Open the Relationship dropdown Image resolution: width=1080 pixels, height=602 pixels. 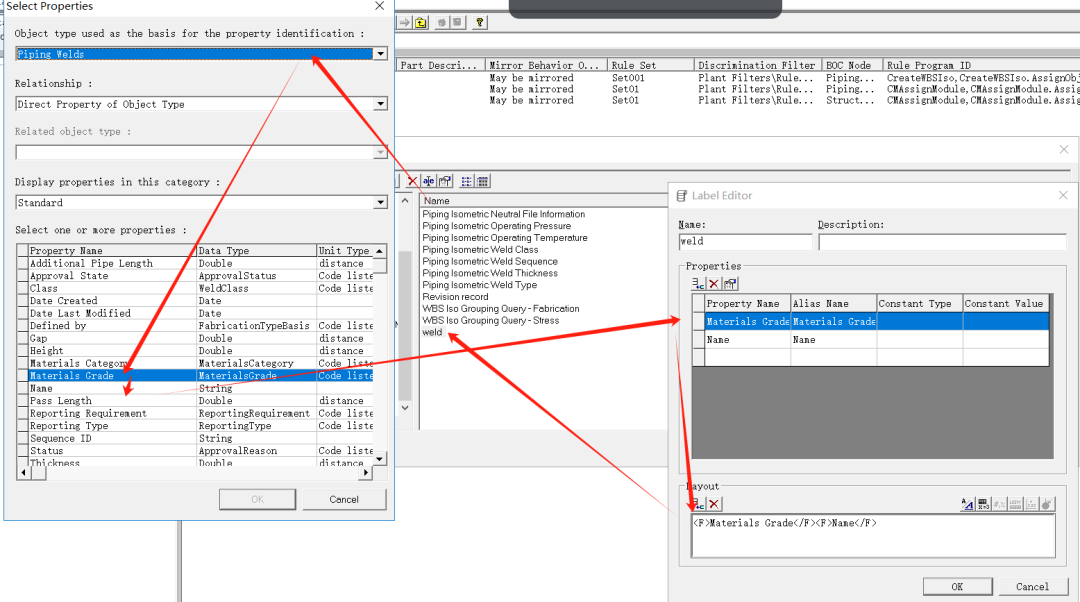click(x=380, y=104)
